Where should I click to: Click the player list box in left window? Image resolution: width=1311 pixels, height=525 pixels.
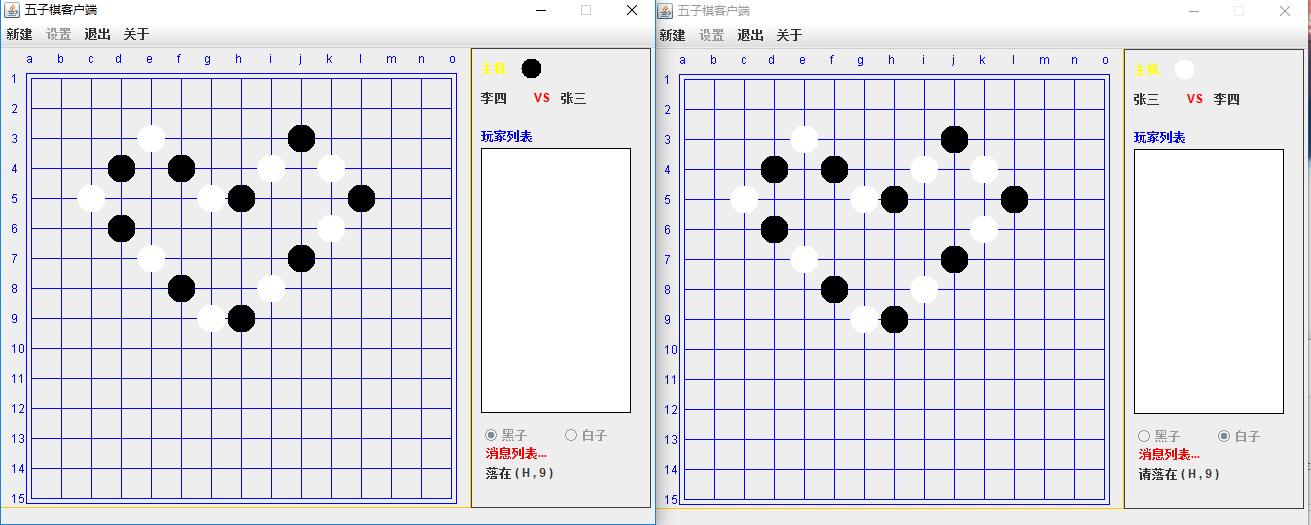(x=556, y=280)
